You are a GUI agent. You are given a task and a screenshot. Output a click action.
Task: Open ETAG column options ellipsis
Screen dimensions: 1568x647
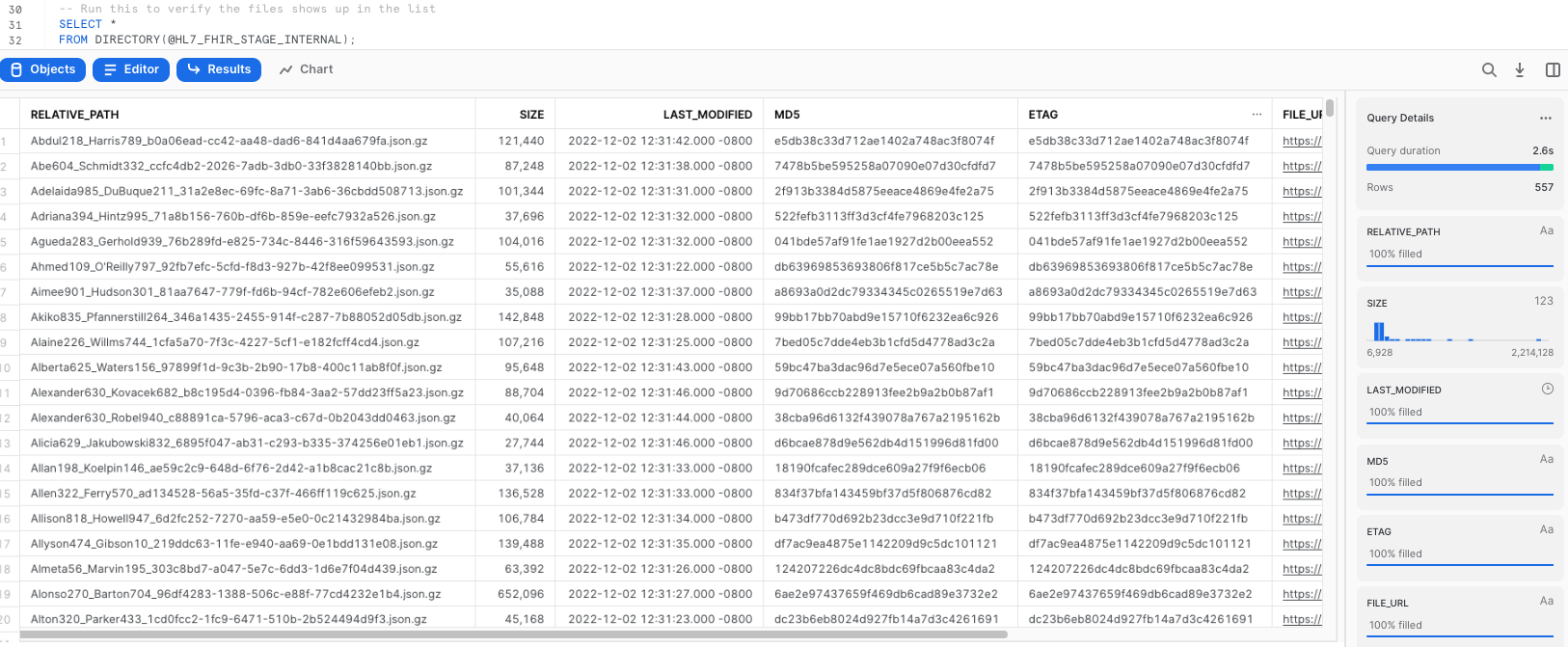coord(1257,114)
